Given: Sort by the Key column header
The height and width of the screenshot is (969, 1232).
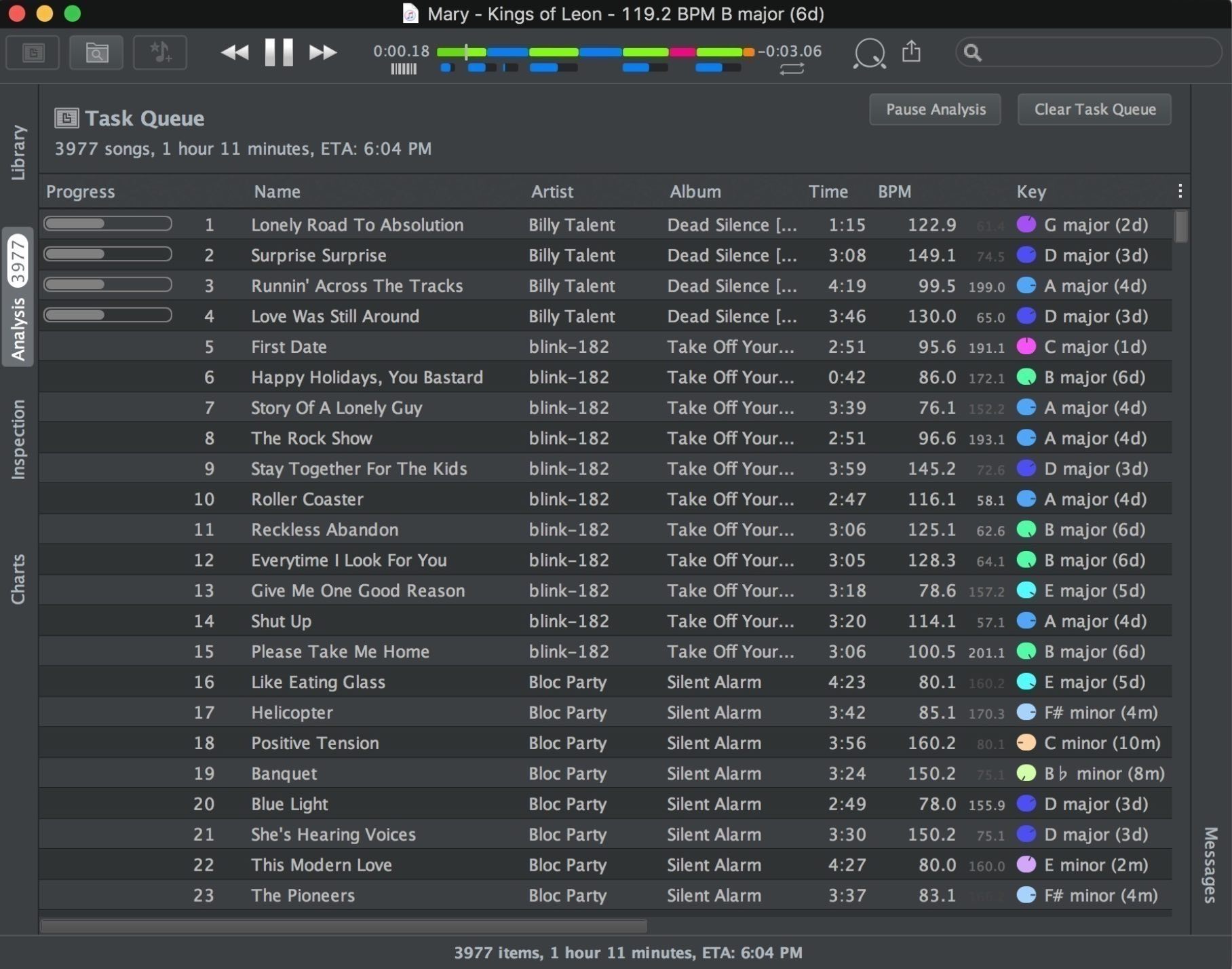Looking at the screenshot, I should 1031,192.
